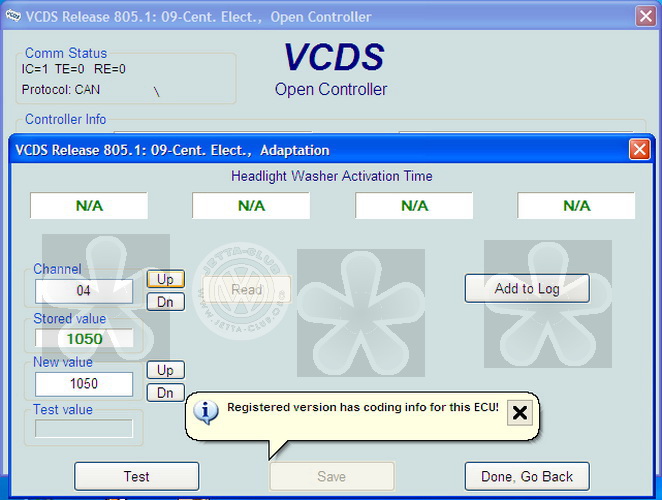Decrease Channel number with the Dn button
Screen dimensions: 662x500
pos(166,302)
